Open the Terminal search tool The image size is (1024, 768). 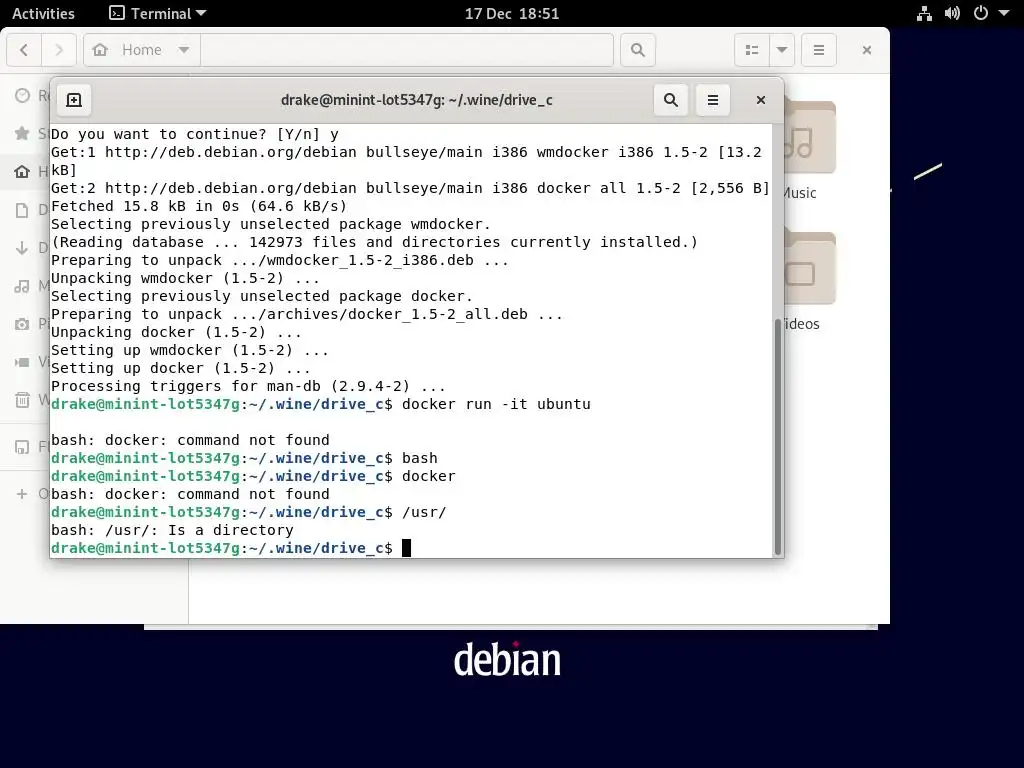671,100
